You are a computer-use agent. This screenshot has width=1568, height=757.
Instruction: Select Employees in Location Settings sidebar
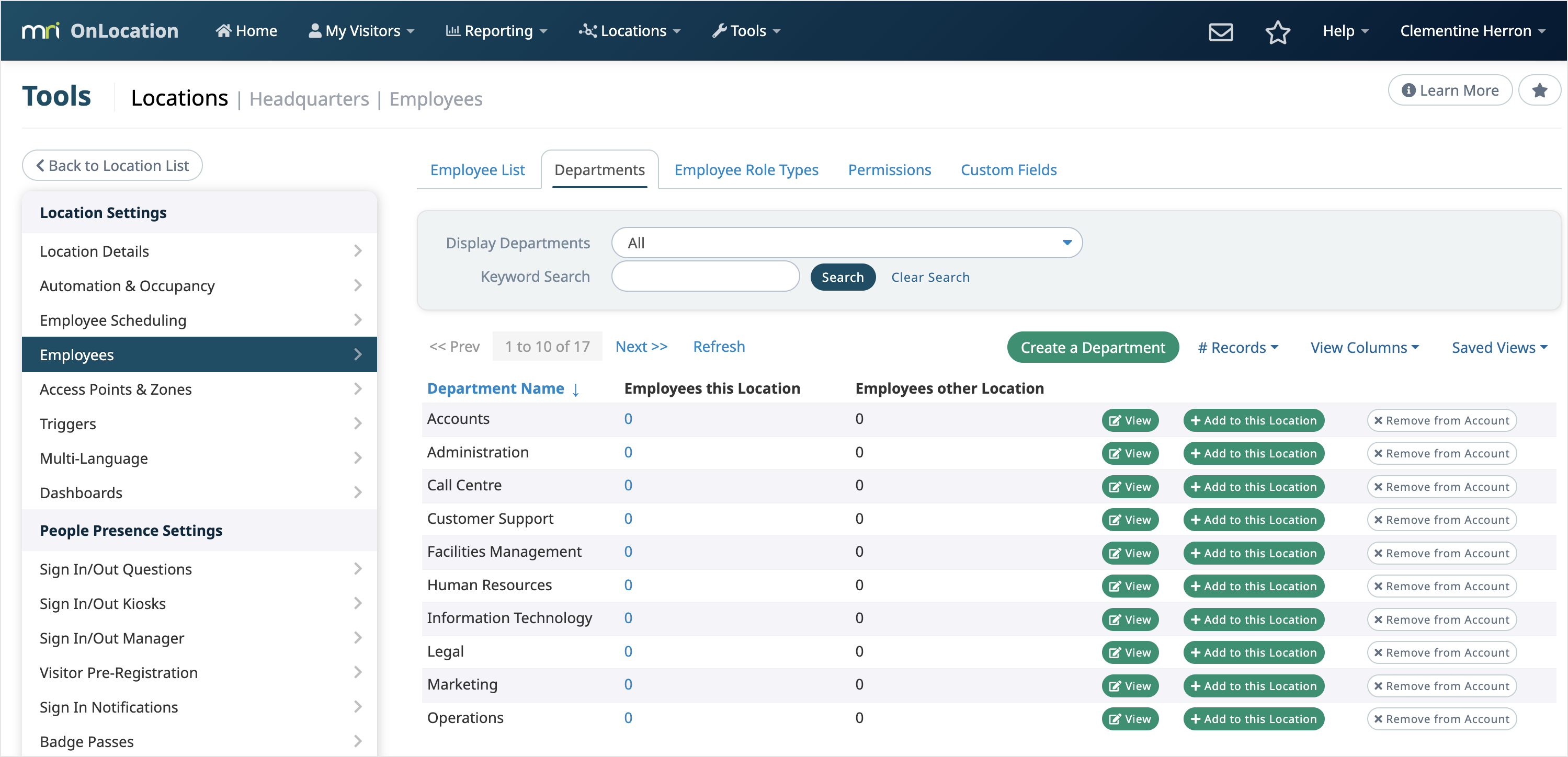pyautogui.click(x=199, y=355)
